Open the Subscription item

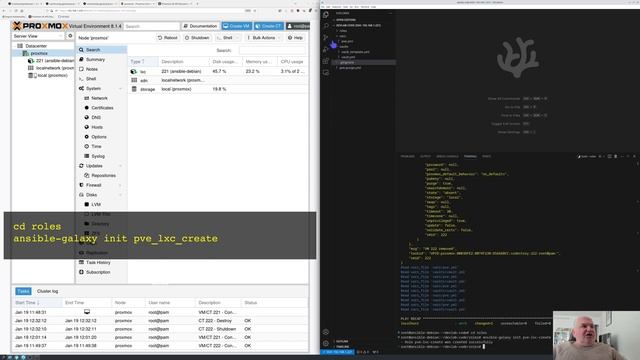(x=98, y=272)
